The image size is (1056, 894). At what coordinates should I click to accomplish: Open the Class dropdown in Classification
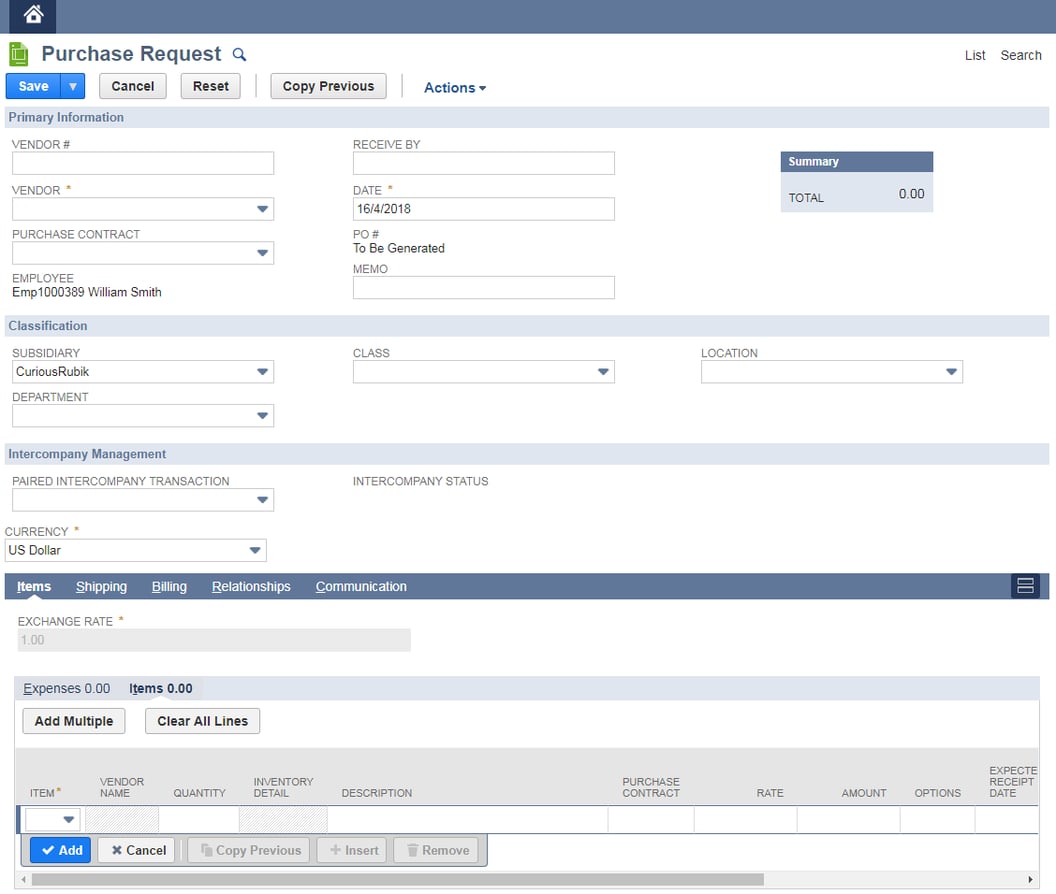[x=605, y=371]
